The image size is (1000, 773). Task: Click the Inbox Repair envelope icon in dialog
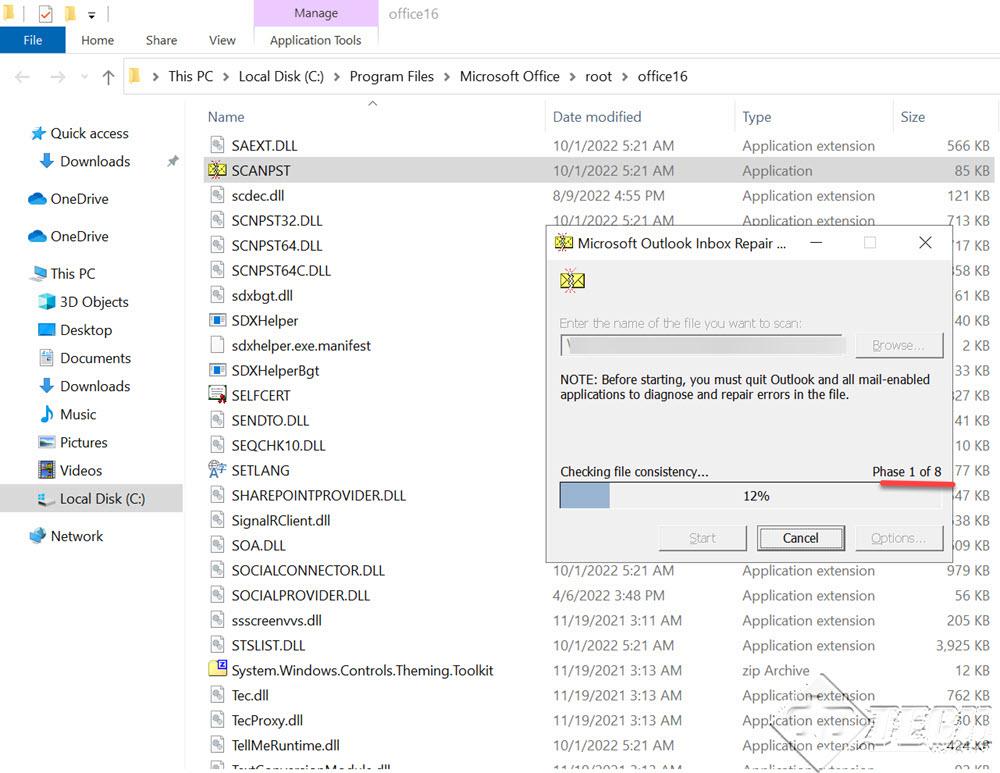coord(572,280)
